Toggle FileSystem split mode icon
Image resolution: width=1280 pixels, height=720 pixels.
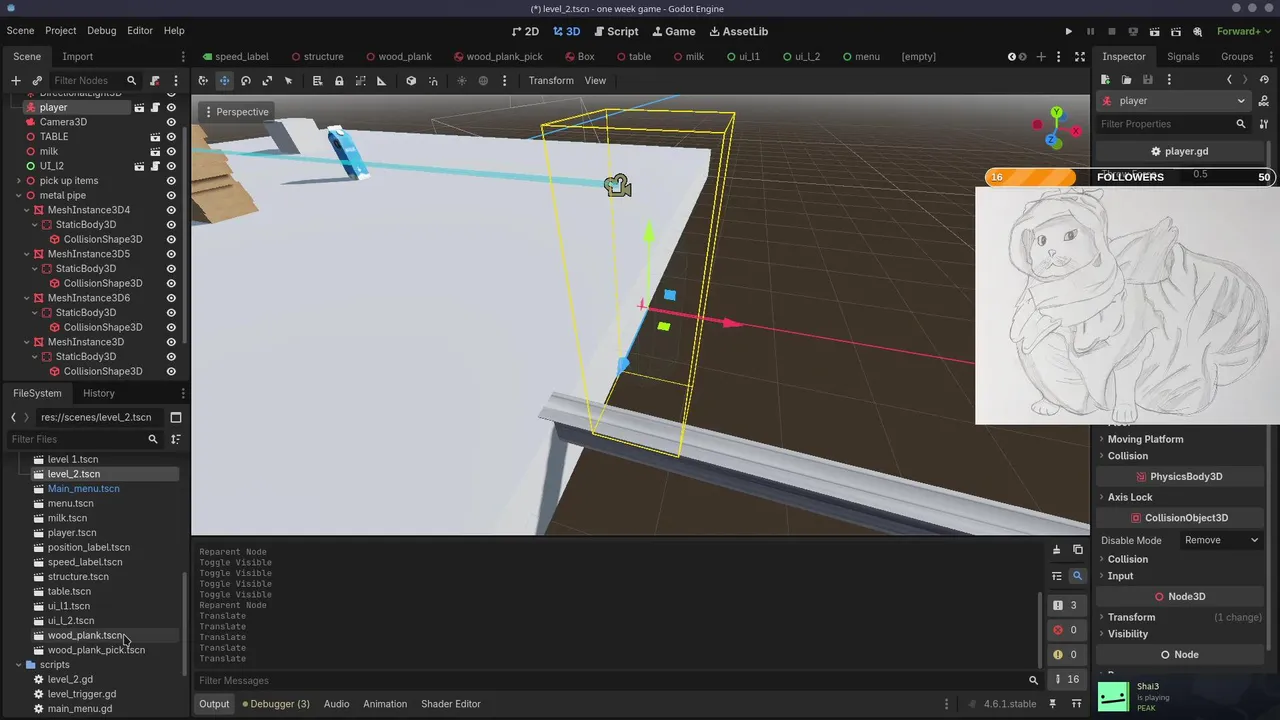tap(175, 417)
